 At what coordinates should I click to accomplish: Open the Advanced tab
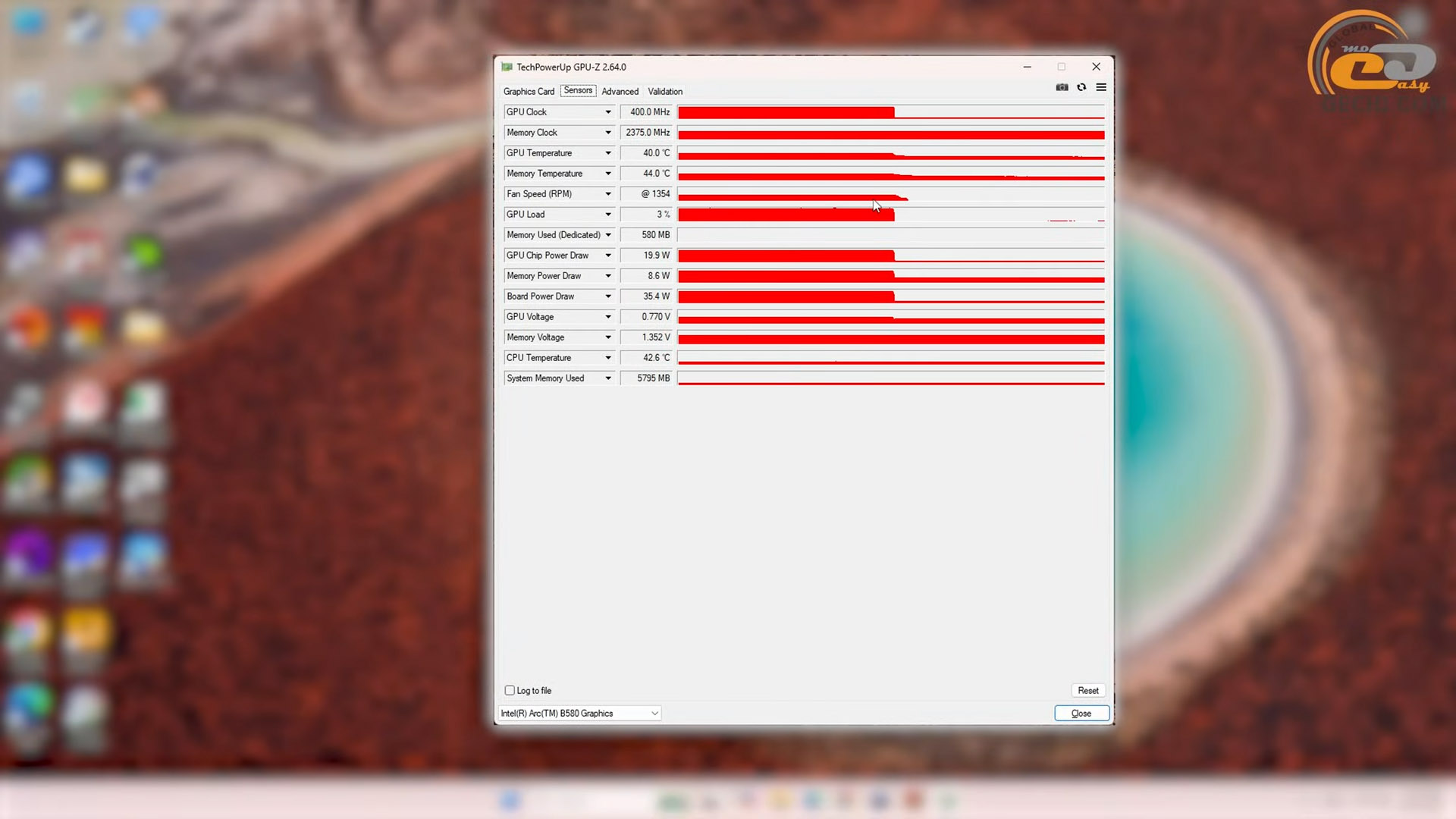pyautogui.click(x=620, y=91)
